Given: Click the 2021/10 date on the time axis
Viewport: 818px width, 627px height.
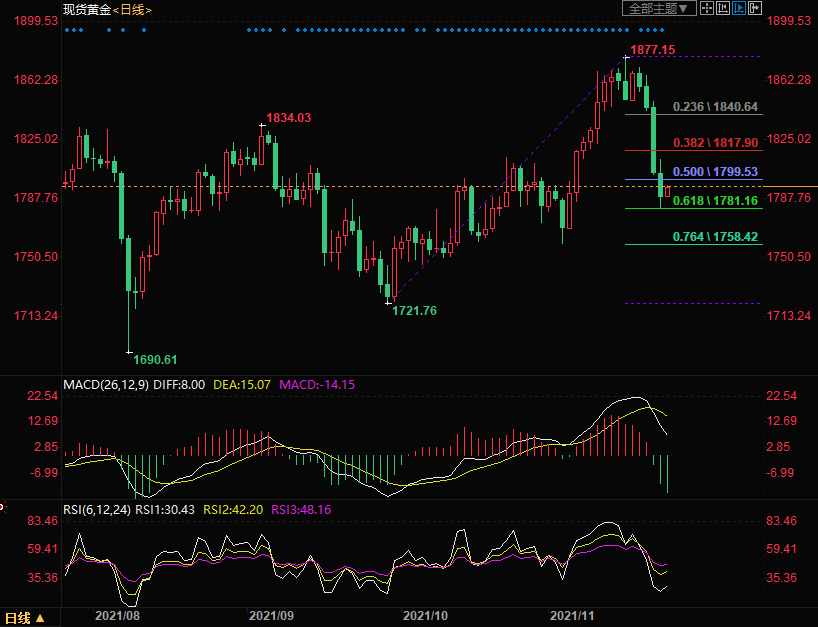Looking at the screenshot, I should [x=425, y=618].
